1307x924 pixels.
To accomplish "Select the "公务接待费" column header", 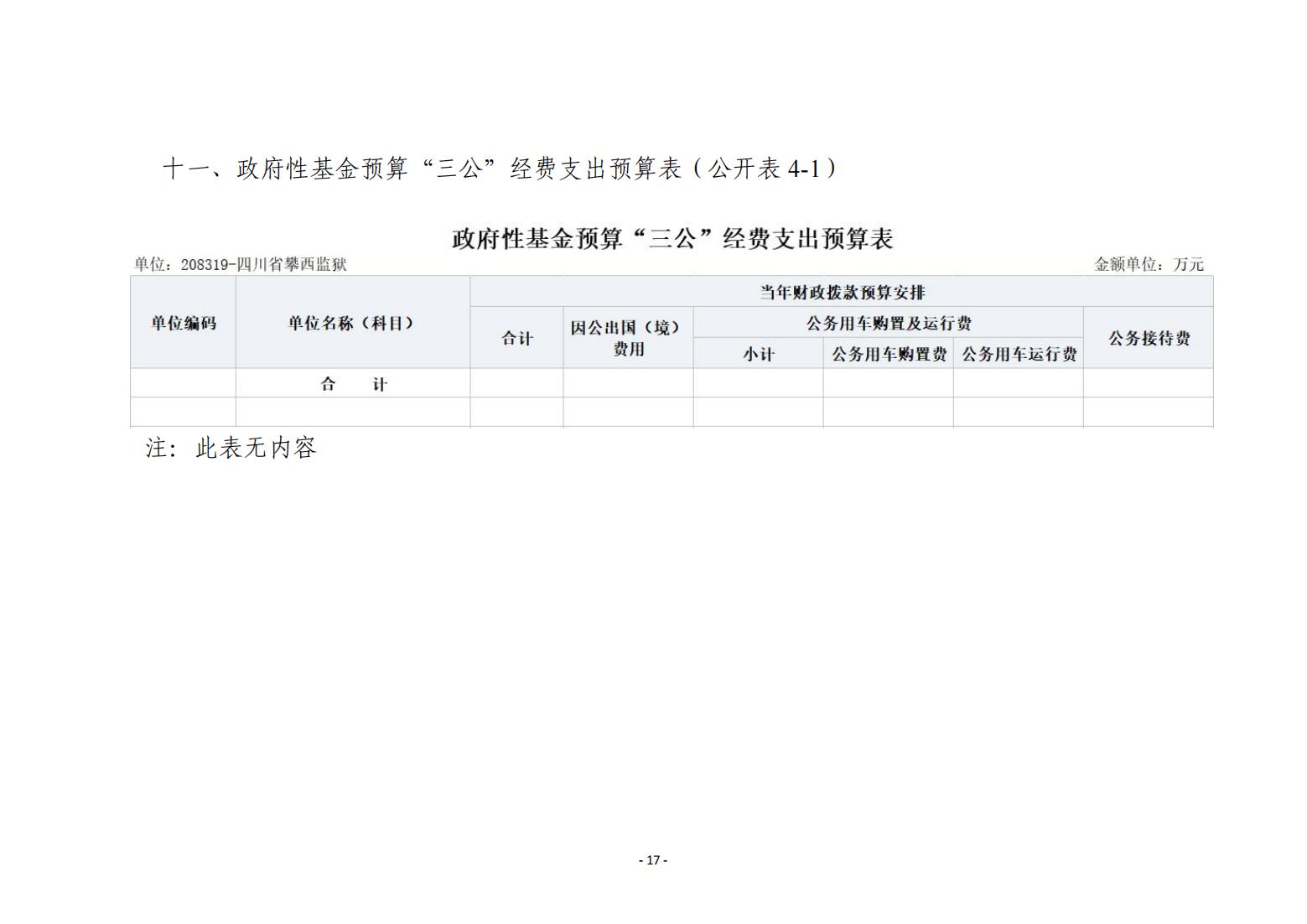I will pyautogui.click(x=1148, y=339).
